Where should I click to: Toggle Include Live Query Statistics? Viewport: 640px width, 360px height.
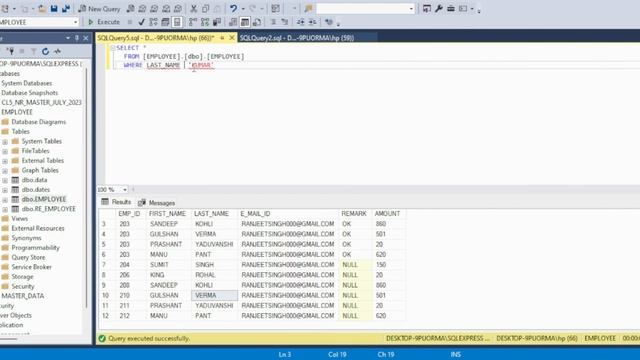pos(205,22)
